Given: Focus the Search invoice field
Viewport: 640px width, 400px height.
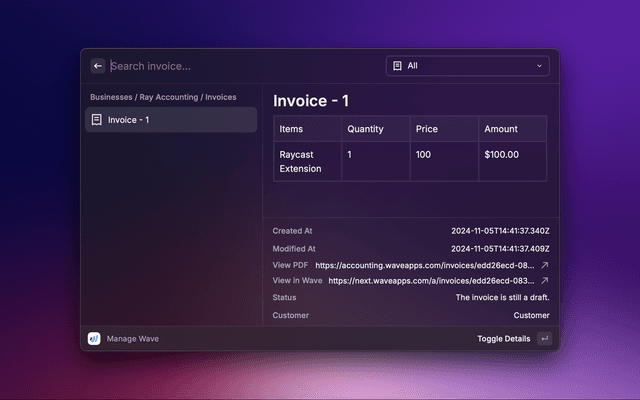Looking at the screenshot, I should click(x=240, y=66).
